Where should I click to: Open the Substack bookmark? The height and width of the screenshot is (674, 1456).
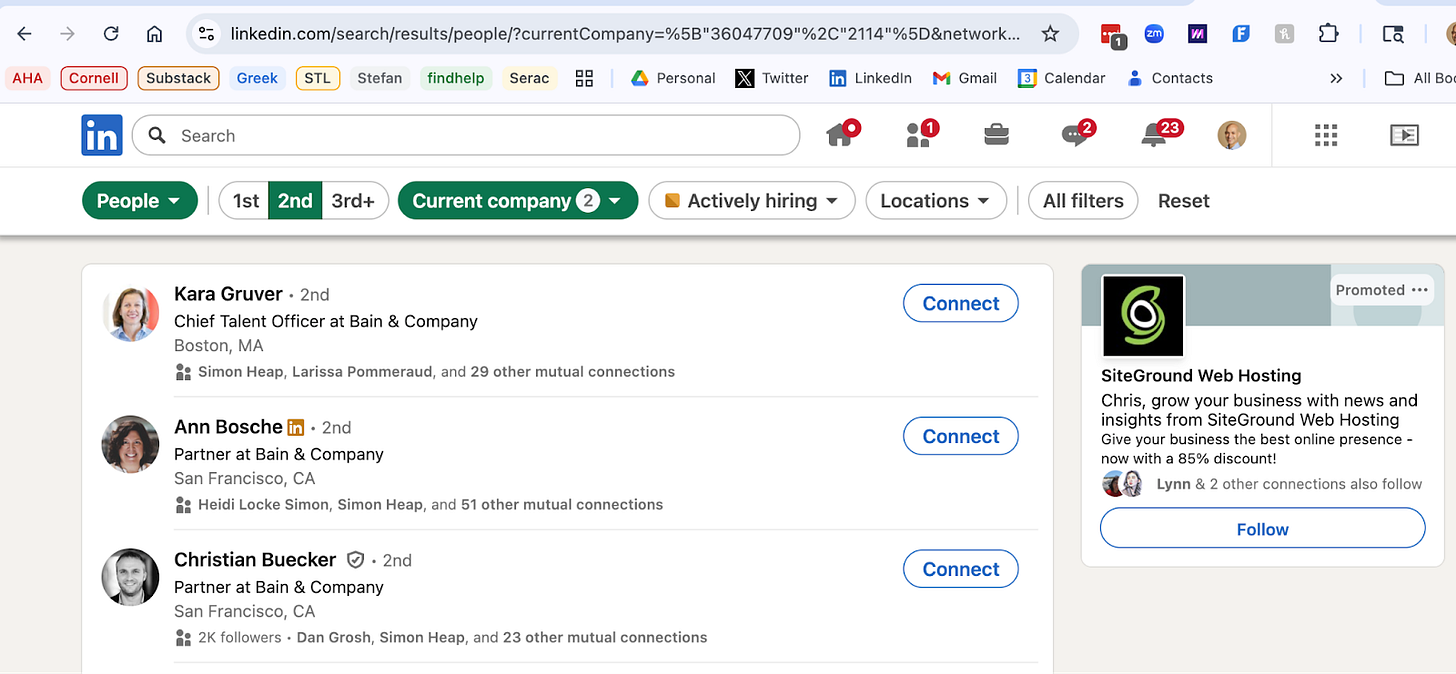tap(178, 78)
